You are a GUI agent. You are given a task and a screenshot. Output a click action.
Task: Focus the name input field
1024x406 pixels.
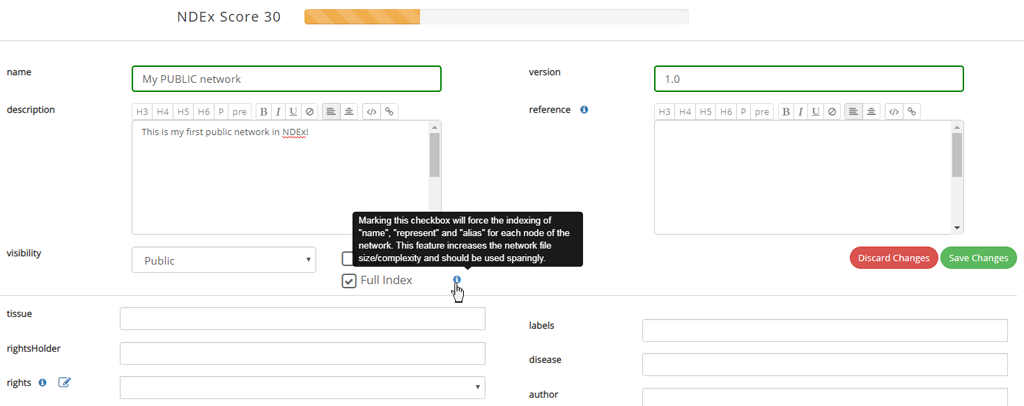click(286, 79)
